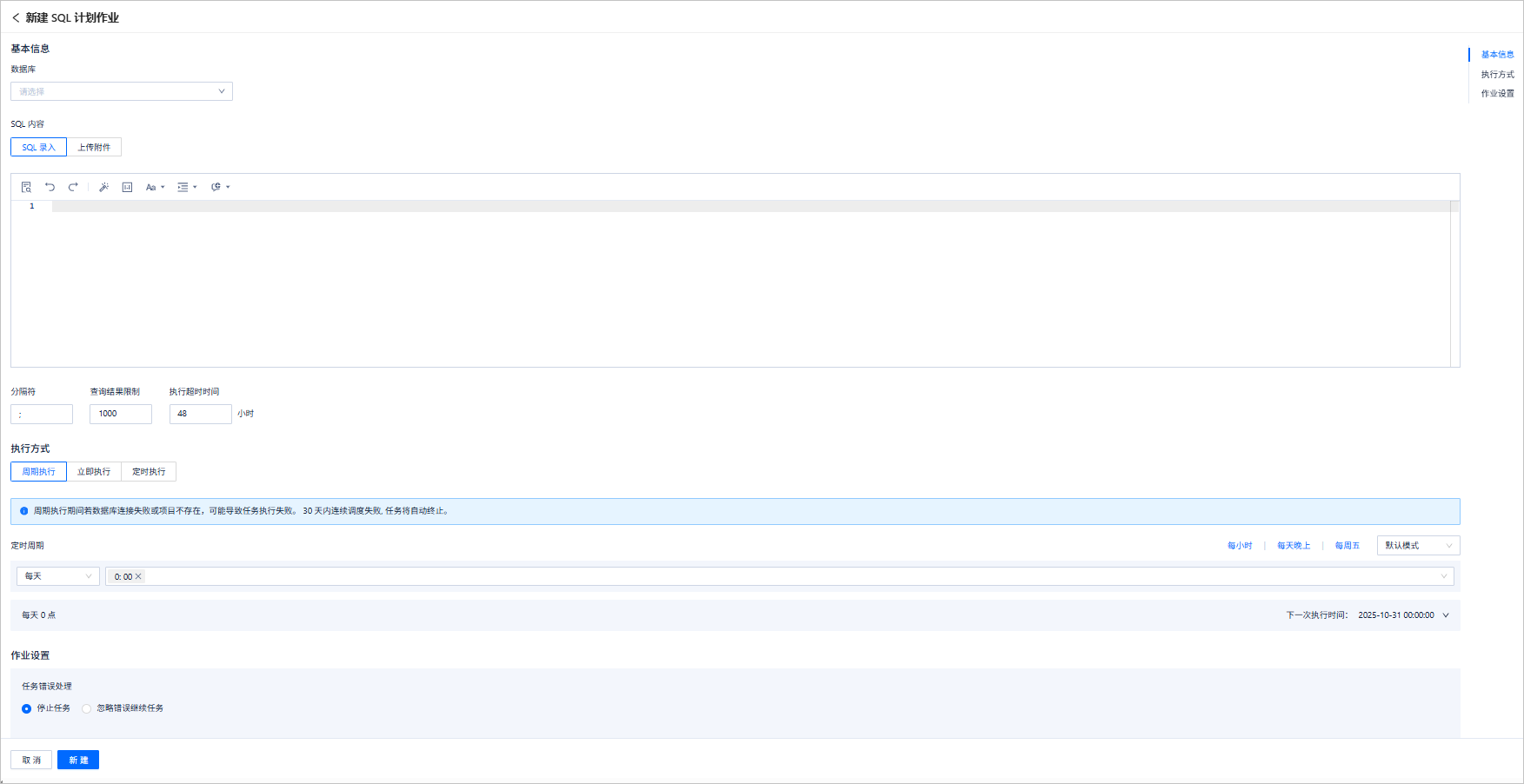Choose 定时执行 execution mode

click(x=149, y=472)
